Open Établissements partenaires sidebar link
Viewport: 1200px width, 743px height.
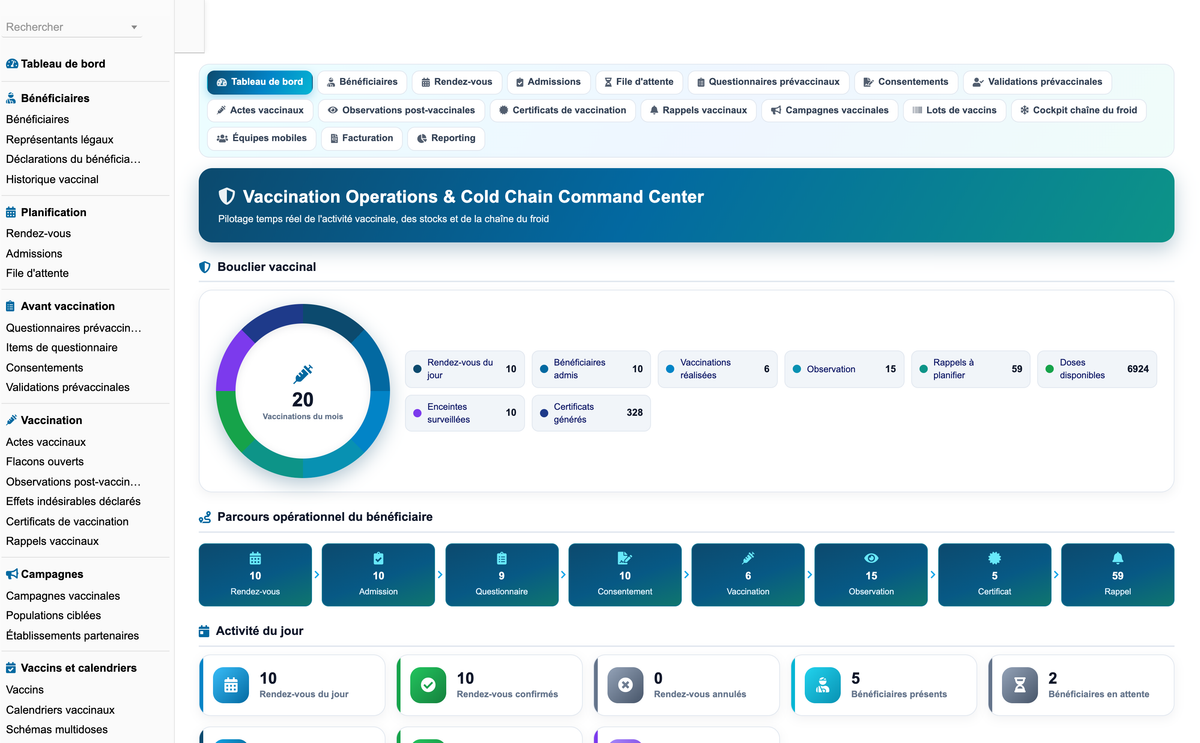pyautogui.click(x=72, y=635)
